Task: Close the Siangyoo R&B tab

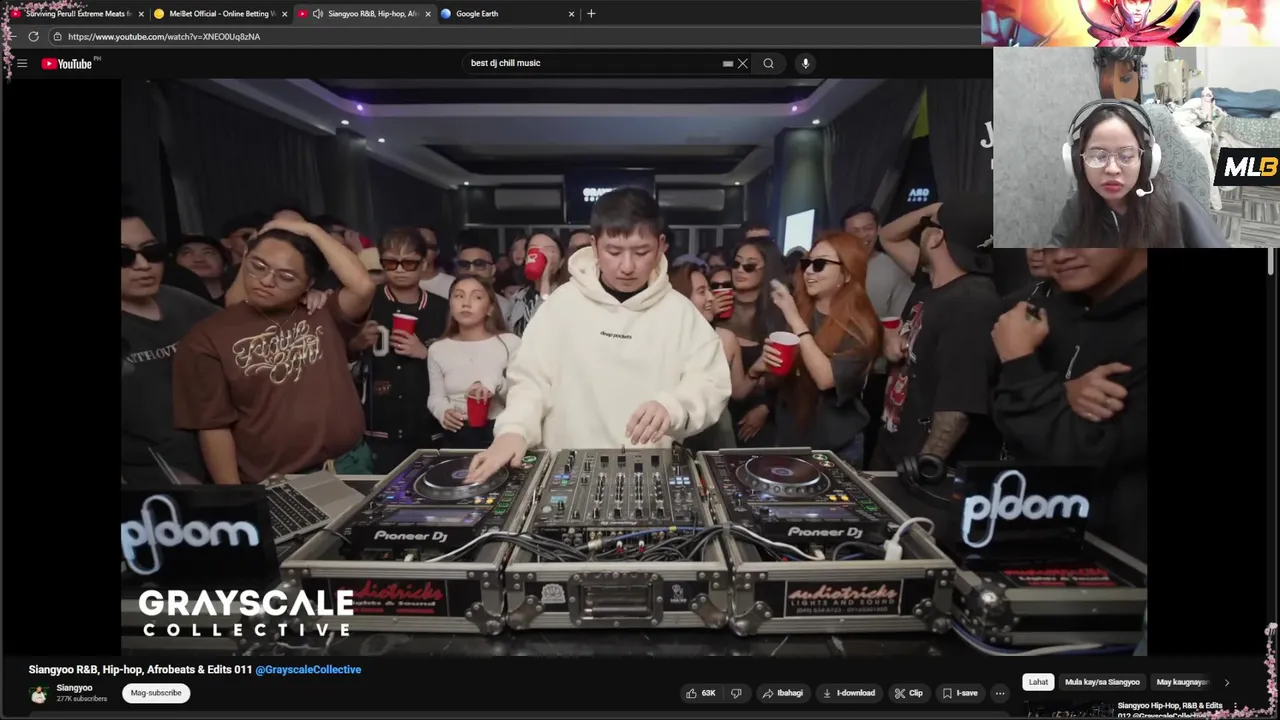Action: click(x=428, y=14)
